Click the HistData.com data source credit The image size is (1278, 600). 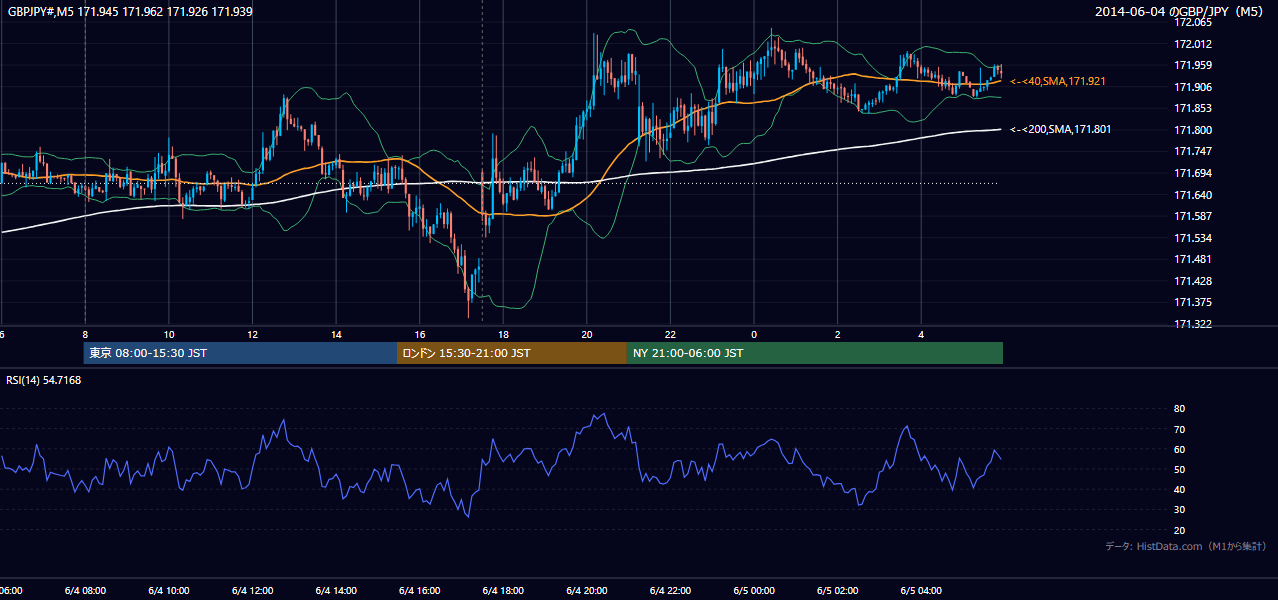click(x=1186, y=546)
